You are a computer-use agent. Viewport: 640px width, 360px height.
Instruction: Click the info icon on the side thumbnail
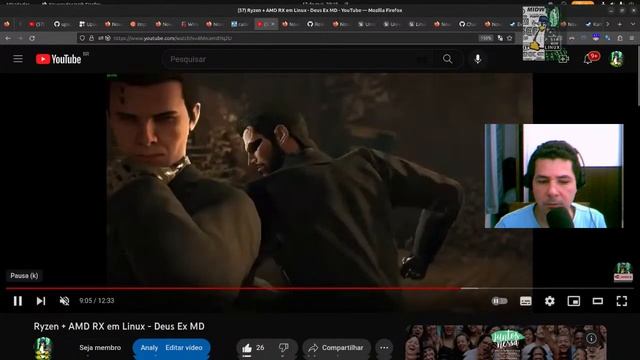[591, 338]
